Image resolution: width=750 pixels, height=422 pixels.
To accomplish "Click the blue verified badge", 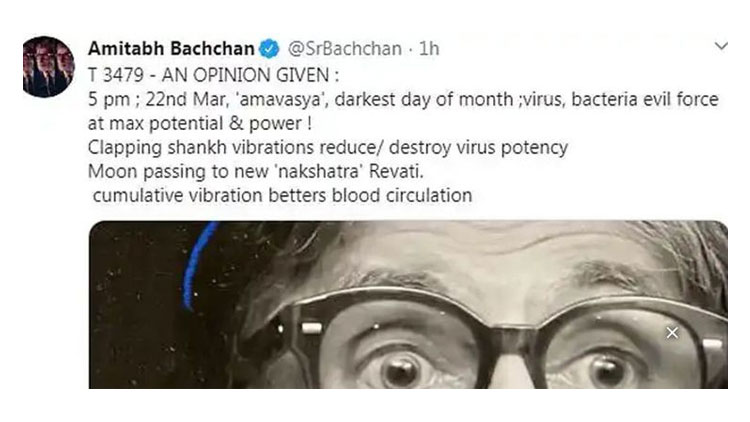I will (x=269, y=48).
